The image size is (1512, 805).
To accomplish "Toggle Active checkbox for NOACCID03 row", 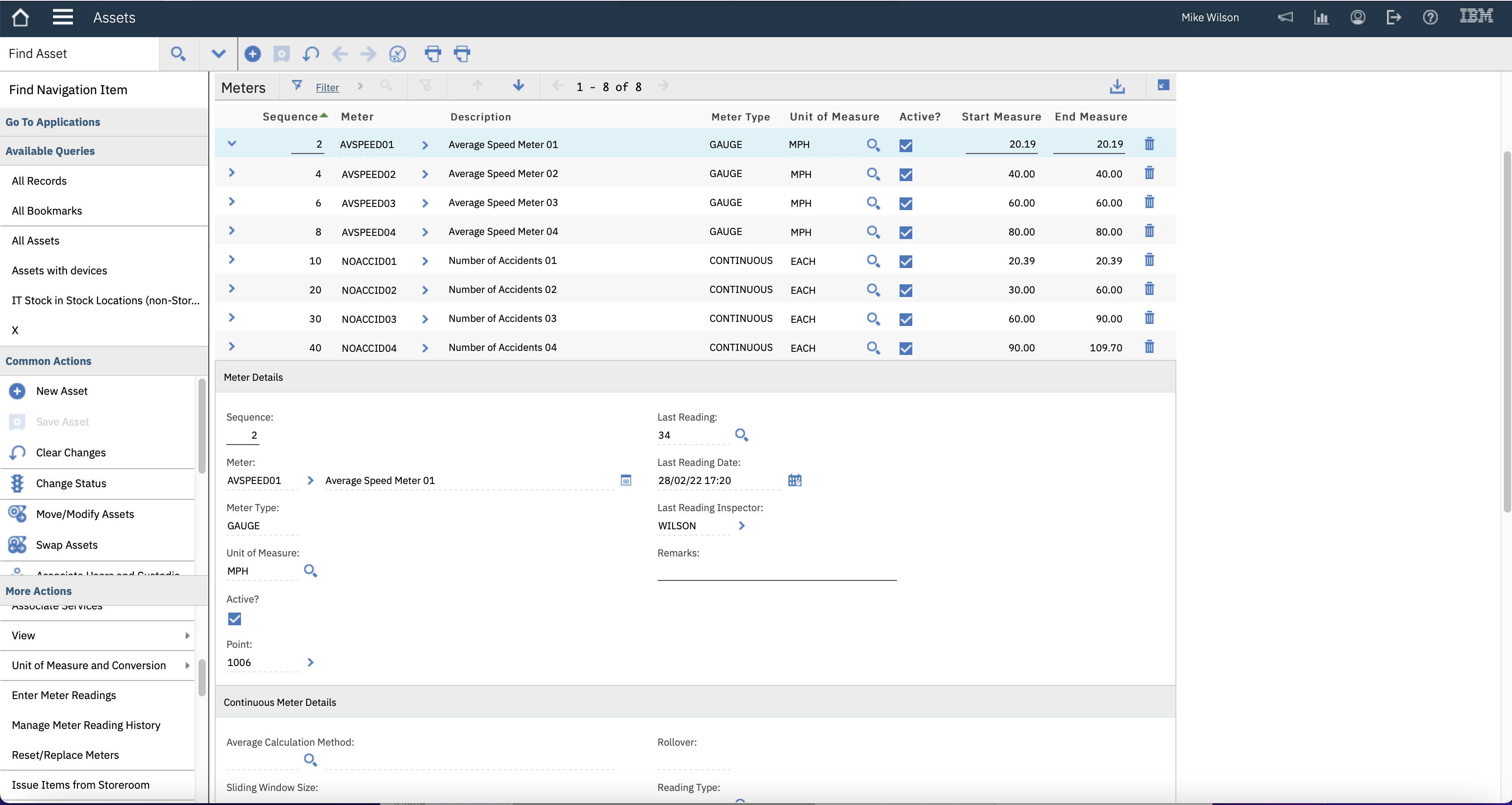I will 905,319.
